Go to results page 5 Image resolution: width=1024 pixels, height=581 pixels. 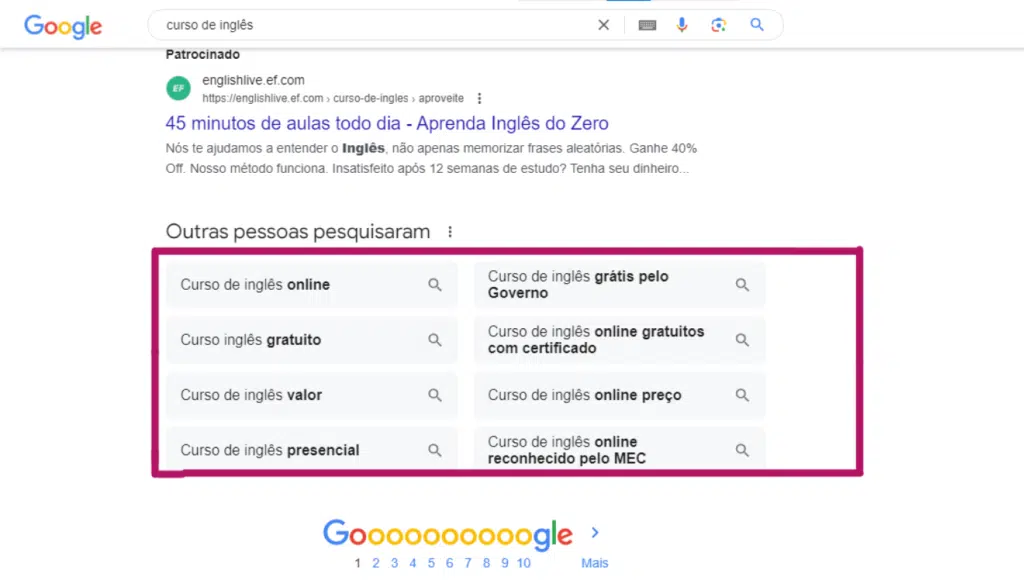tap(431, 563)
